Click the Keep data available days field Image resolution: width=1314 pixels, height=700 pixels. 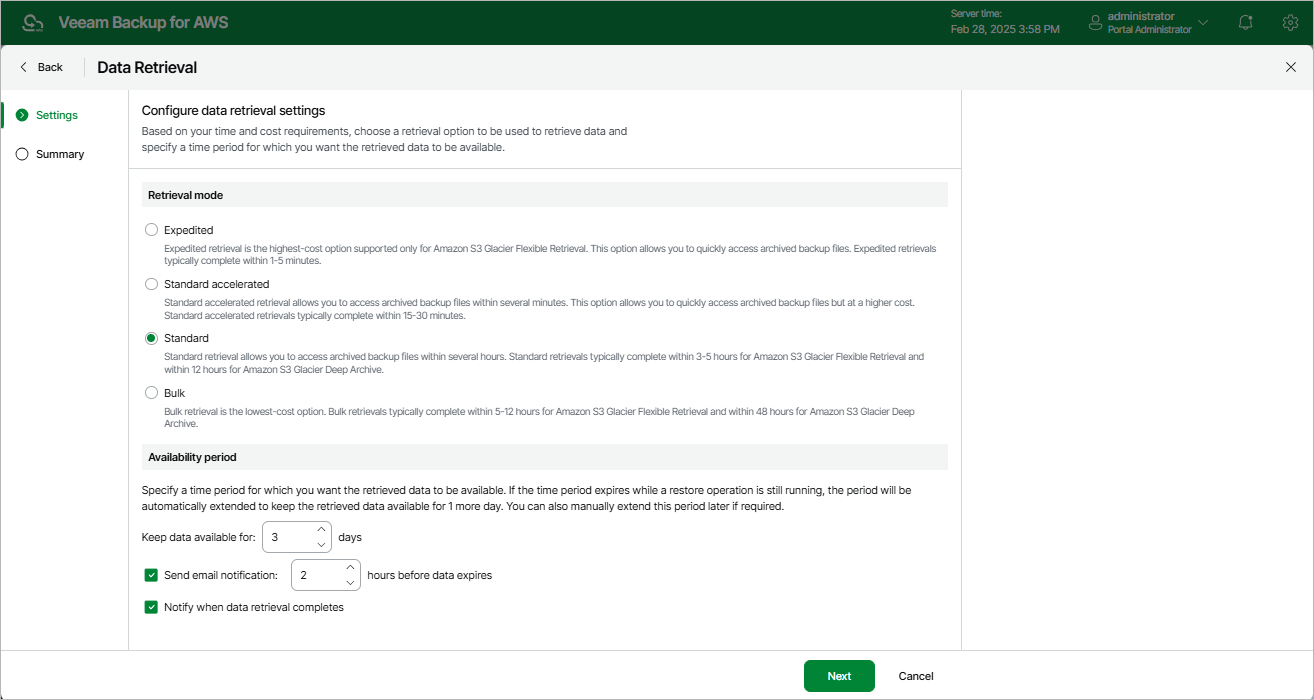(x=288, y=537)
